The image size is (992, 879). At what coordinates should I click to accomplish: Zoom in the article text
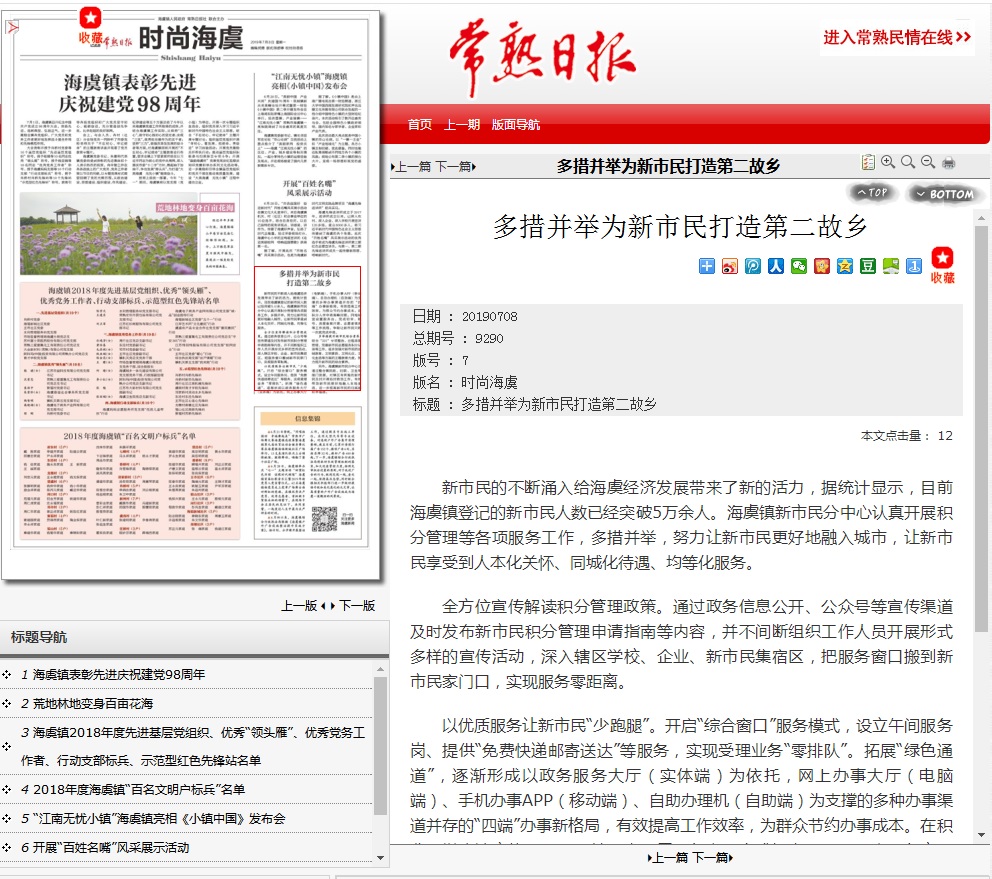(x=888, y=162)
